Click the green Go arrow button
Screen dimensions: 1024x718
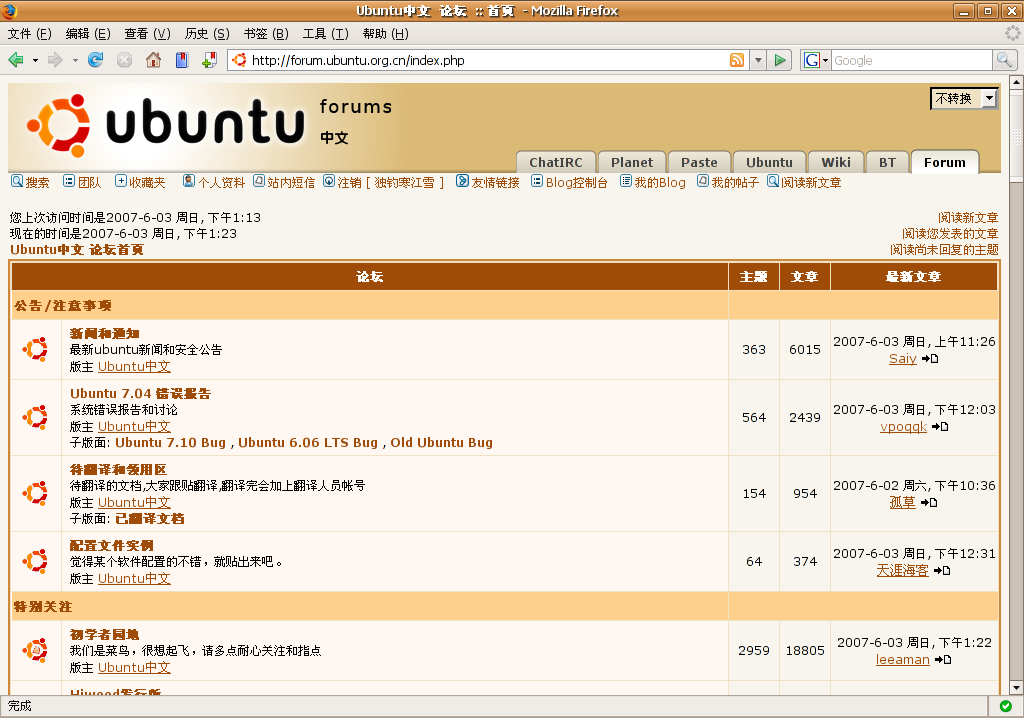(780, 60)
